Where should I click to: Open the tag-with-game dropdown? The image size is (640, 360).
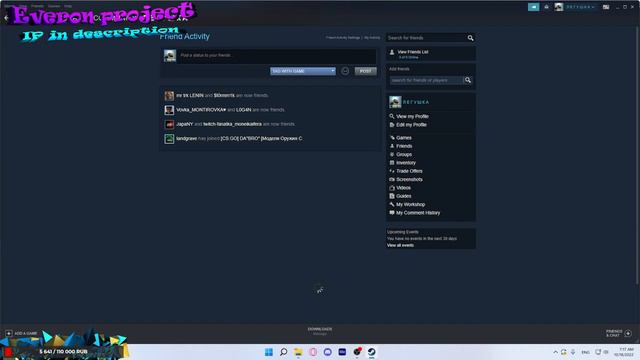(x=303, y=71)
